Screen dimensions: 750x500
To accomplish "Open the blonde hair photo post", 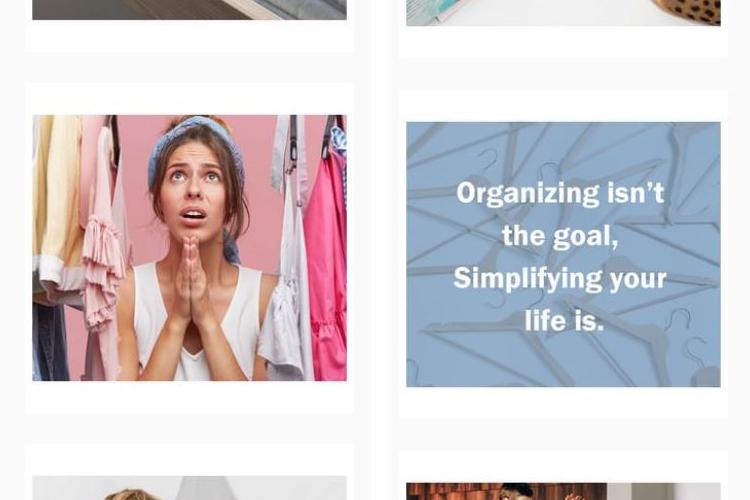I will [x=189, y=488].
